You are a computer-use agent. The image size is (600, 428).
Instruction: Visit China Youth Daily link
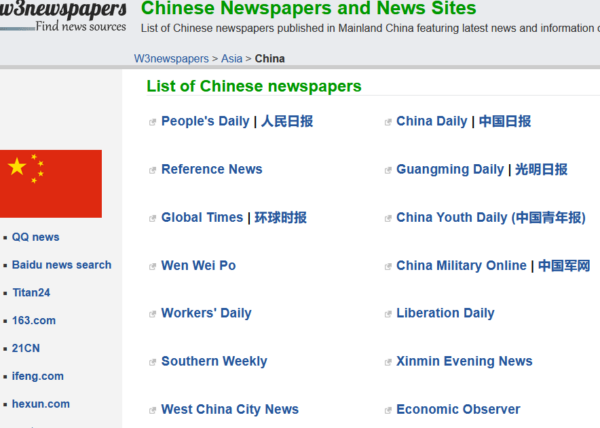click(491, 217)
